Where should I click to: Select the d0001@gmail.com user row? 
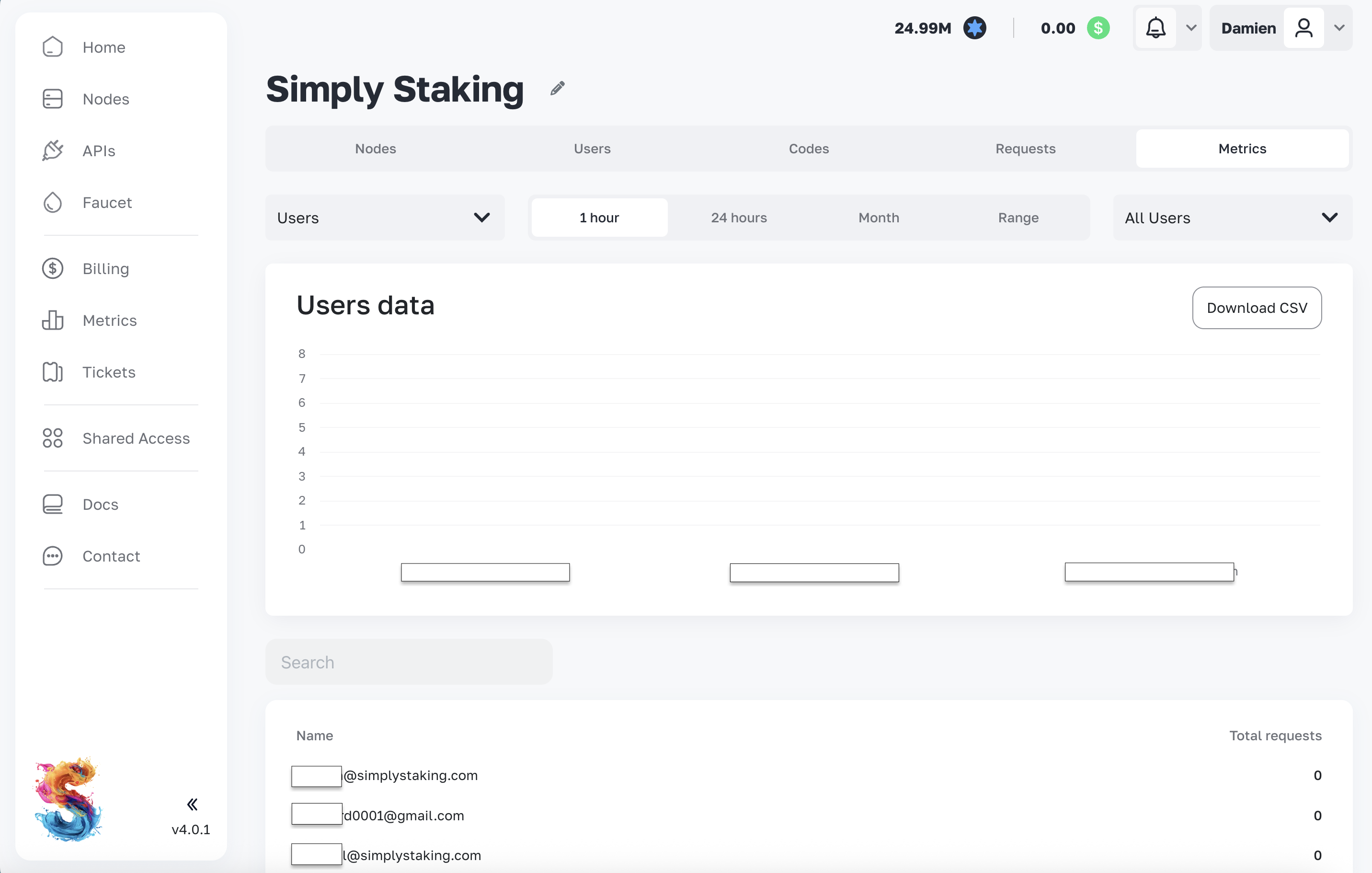[809, 816]
